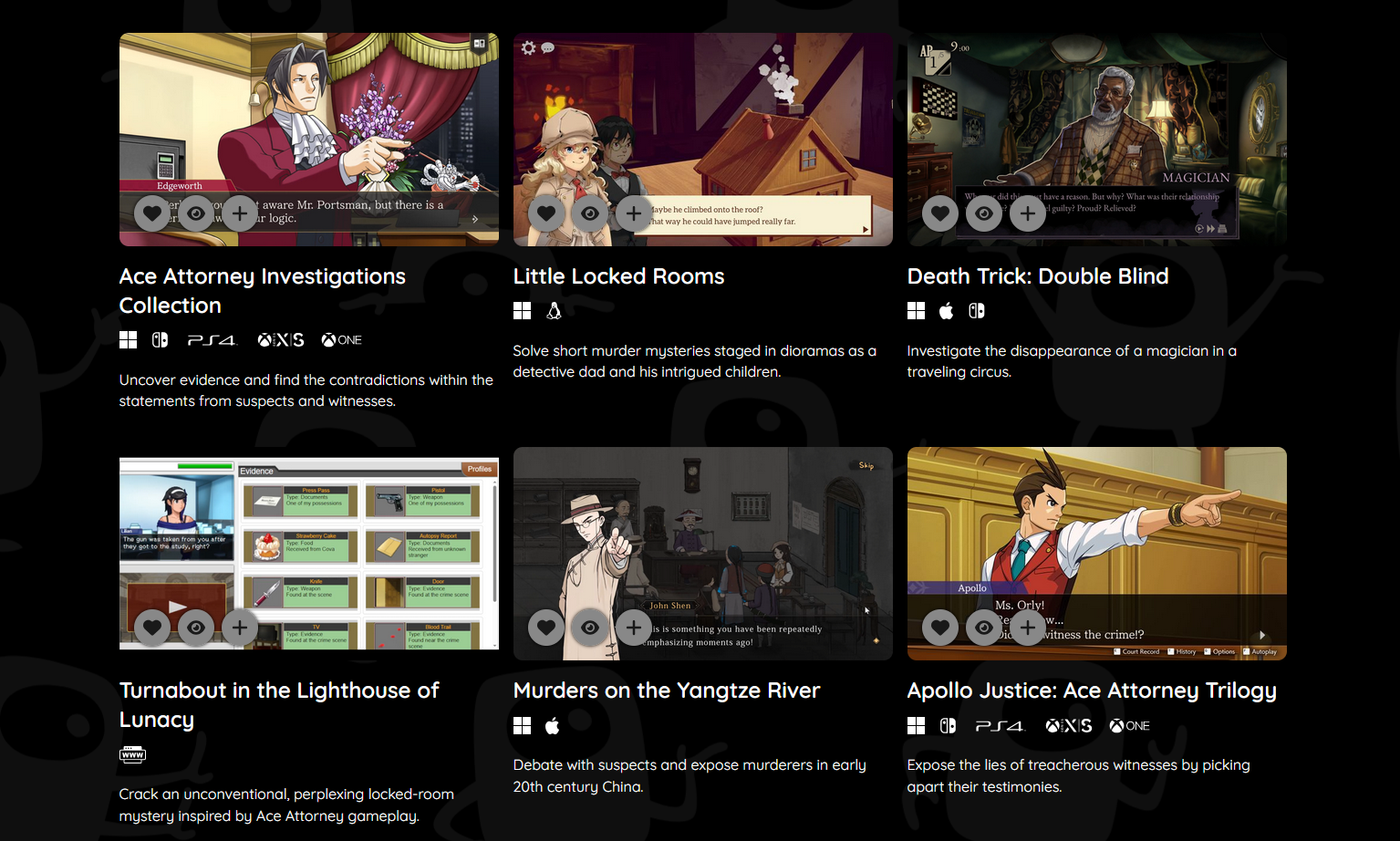Add Death Trick: Double Blind to list
This screenshot has height=841, width=1400.
[x=1028, y=213]
